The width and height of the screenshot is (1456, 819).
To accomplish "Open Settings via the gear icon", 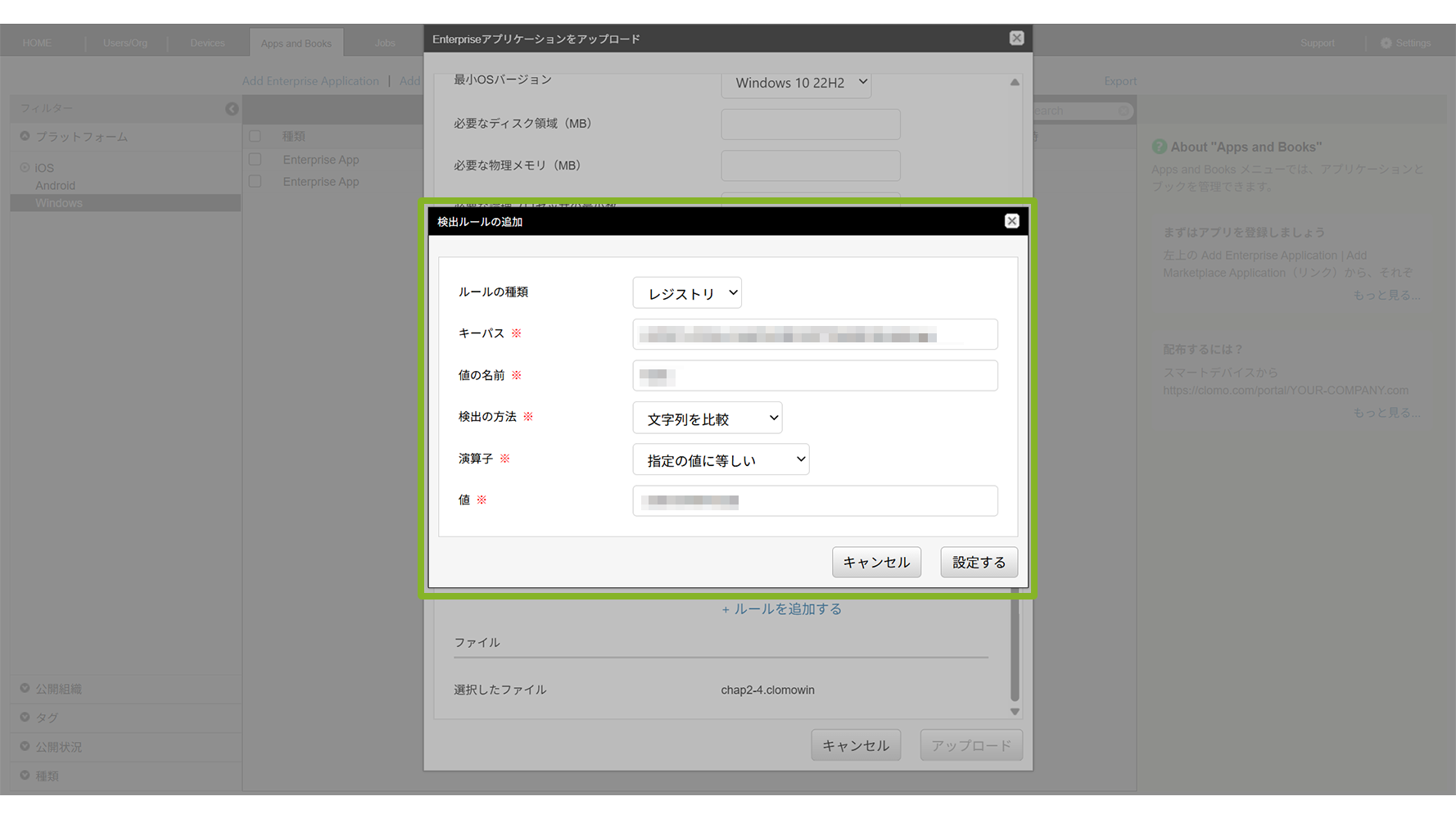I will point(1386,43).
